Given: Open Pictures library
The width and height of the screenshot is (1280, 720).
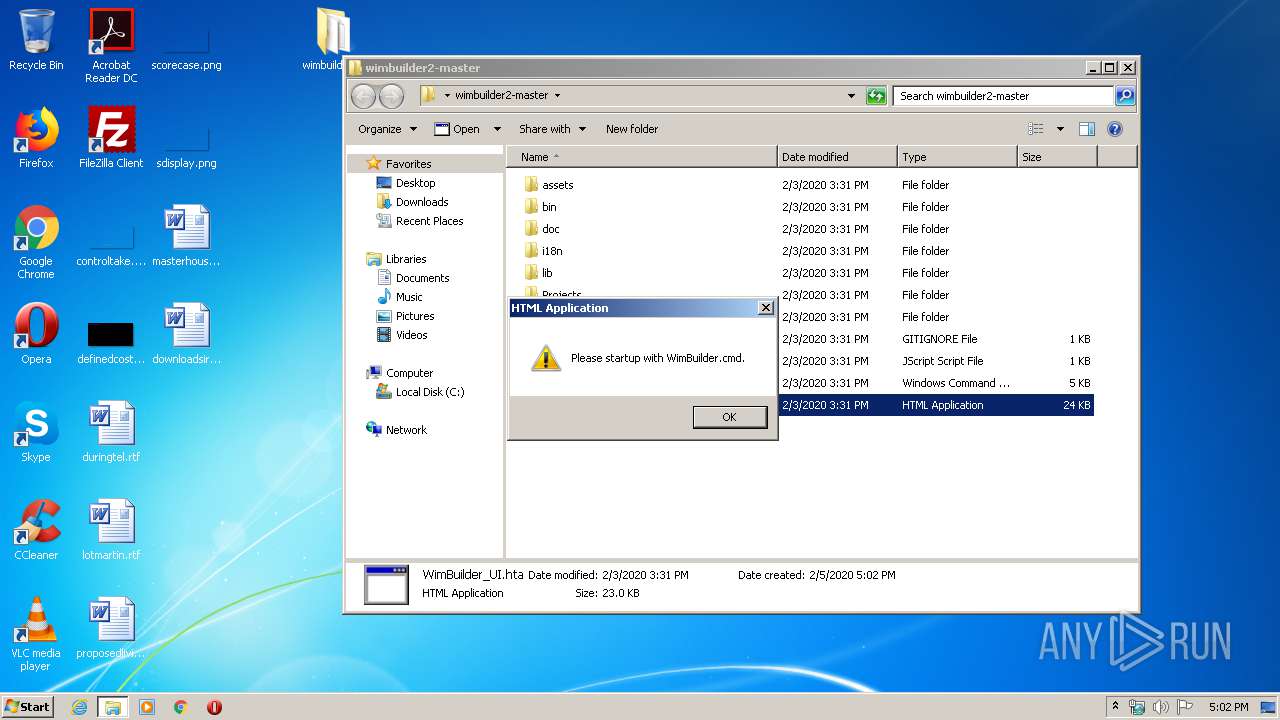Looking at the screenshot, I should (x=405, y=316).
